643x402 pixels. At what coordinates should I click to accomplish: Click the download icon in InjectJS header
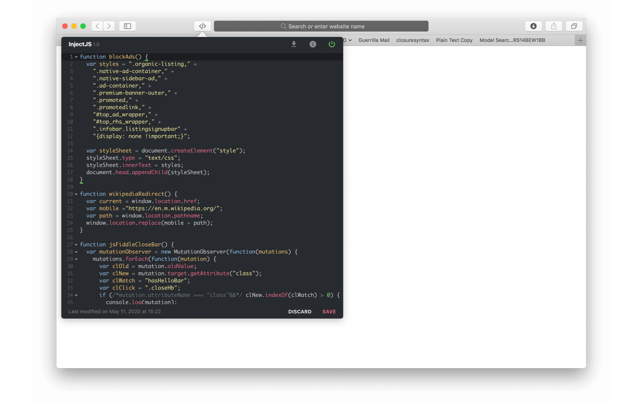click(294, 44)
